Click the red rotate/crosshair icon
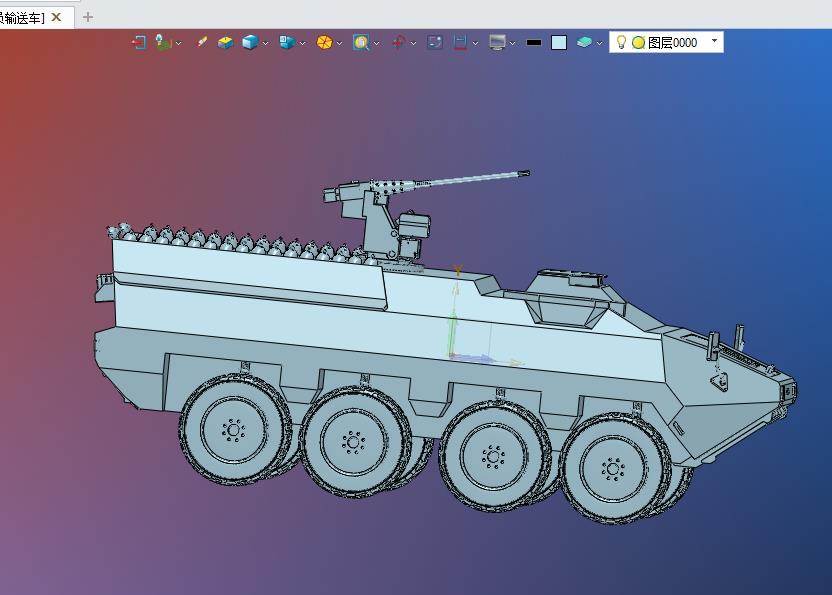Image resolution: width=832 pixels, height=595 pixels. [398, 42]
